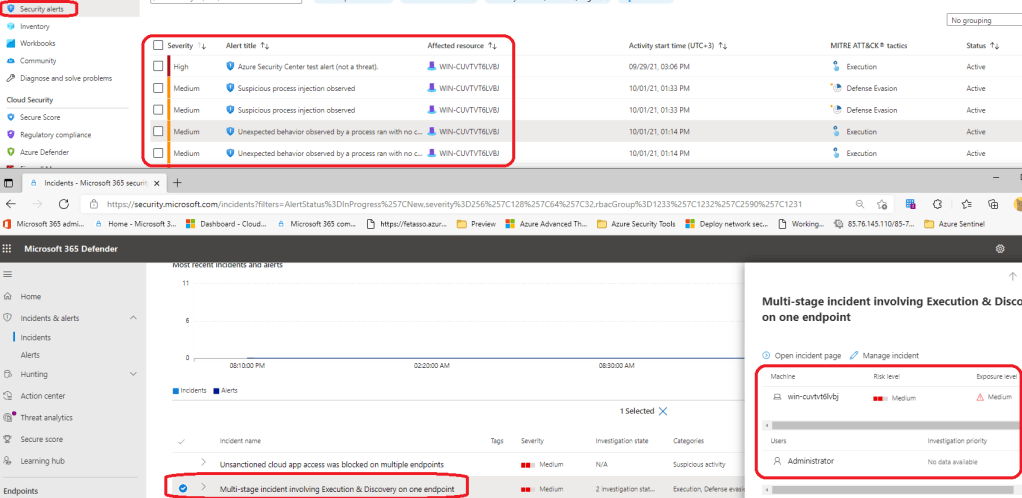The height and width of the screenshot is (498, 1022).
Task: Click the Microsoft 365 Defender settings gear
Action: (1000, 248)
